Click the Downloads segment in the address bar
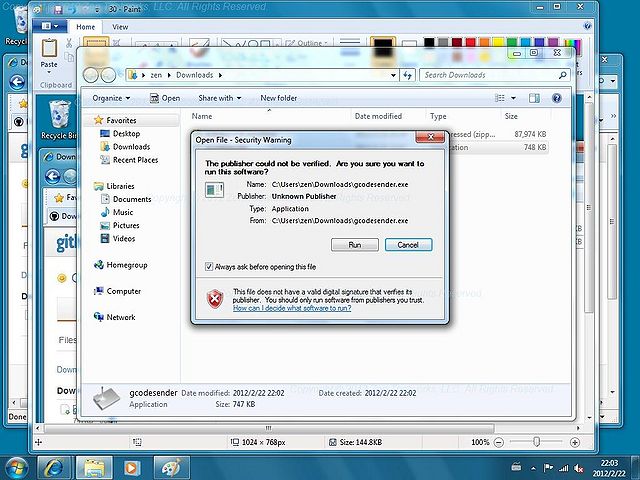Viewport: 640px width, 480px height. click(x=195, y=75)
